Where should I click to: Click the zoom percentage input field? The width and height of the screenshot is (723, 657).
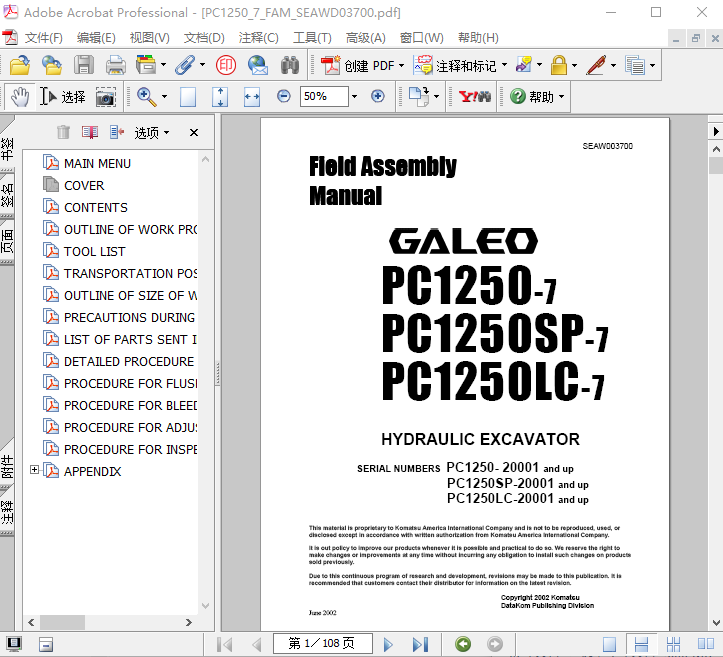[x=324, y=96]
